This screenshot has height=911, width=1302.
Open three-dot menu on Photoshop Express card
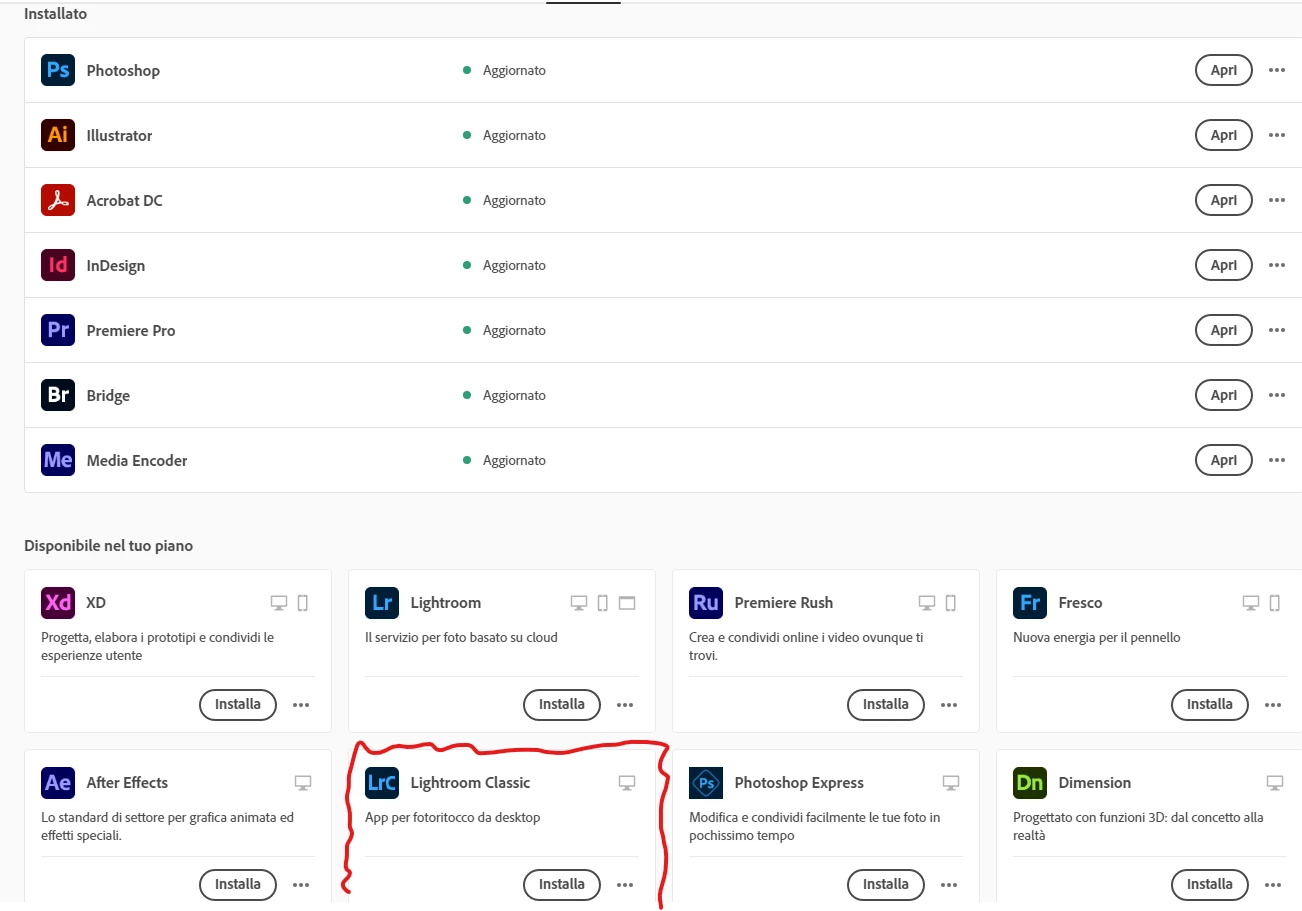pos(949,884)
